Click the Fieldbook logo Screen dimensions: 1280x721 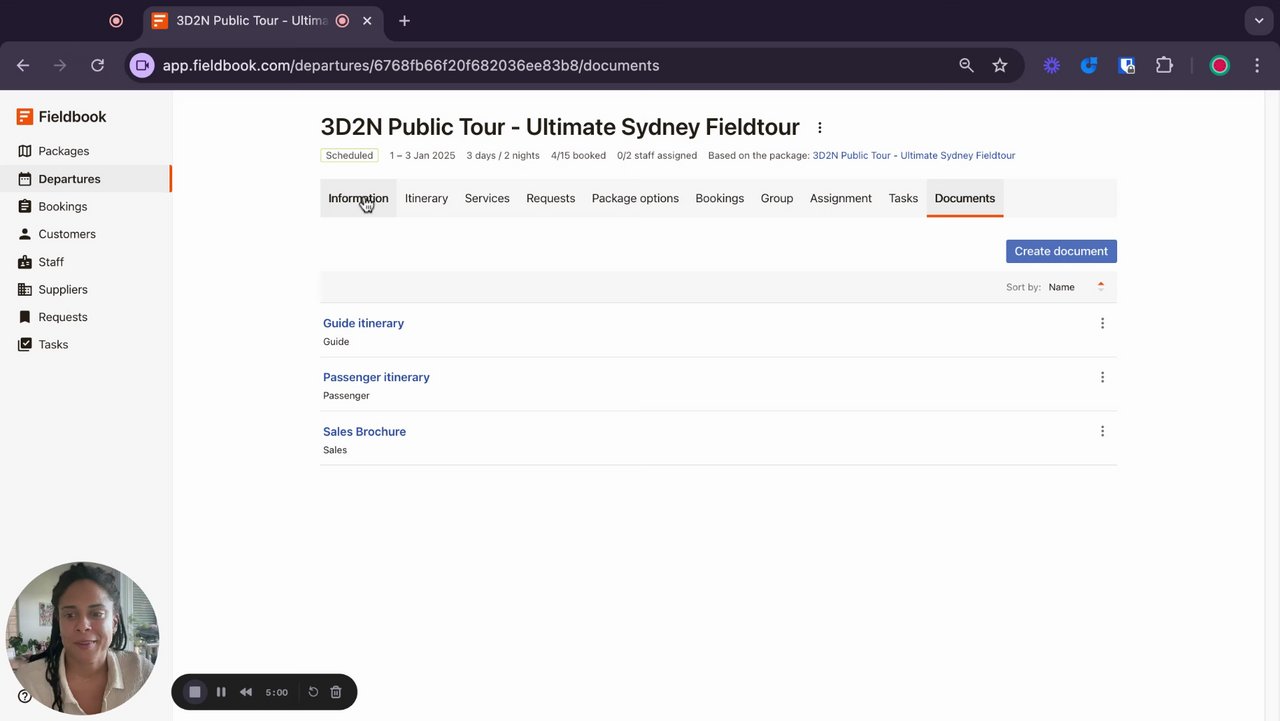(x=61, y=117)
